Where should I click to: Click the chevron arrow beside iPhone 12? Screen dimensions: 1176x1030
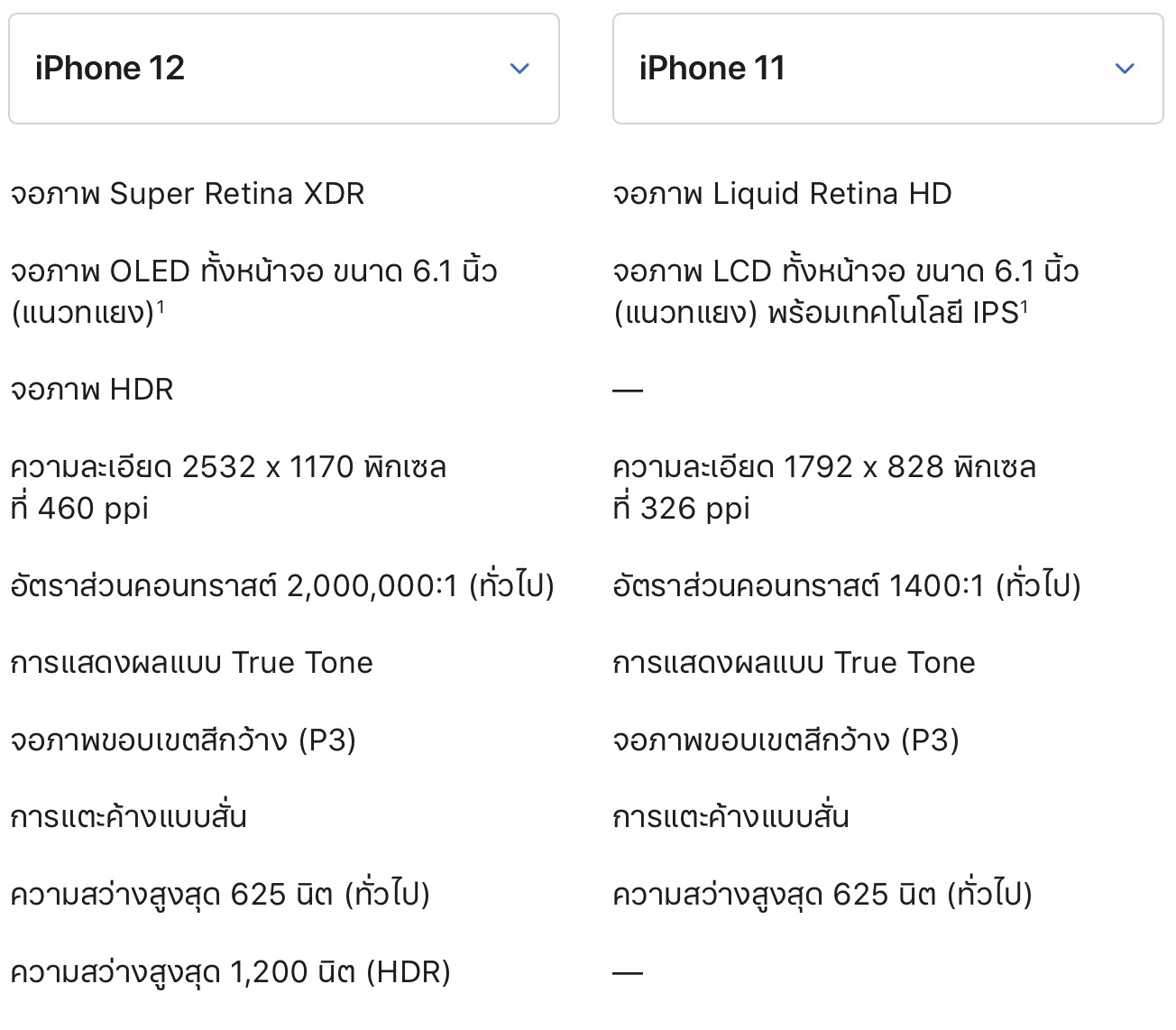pos(519,69)
